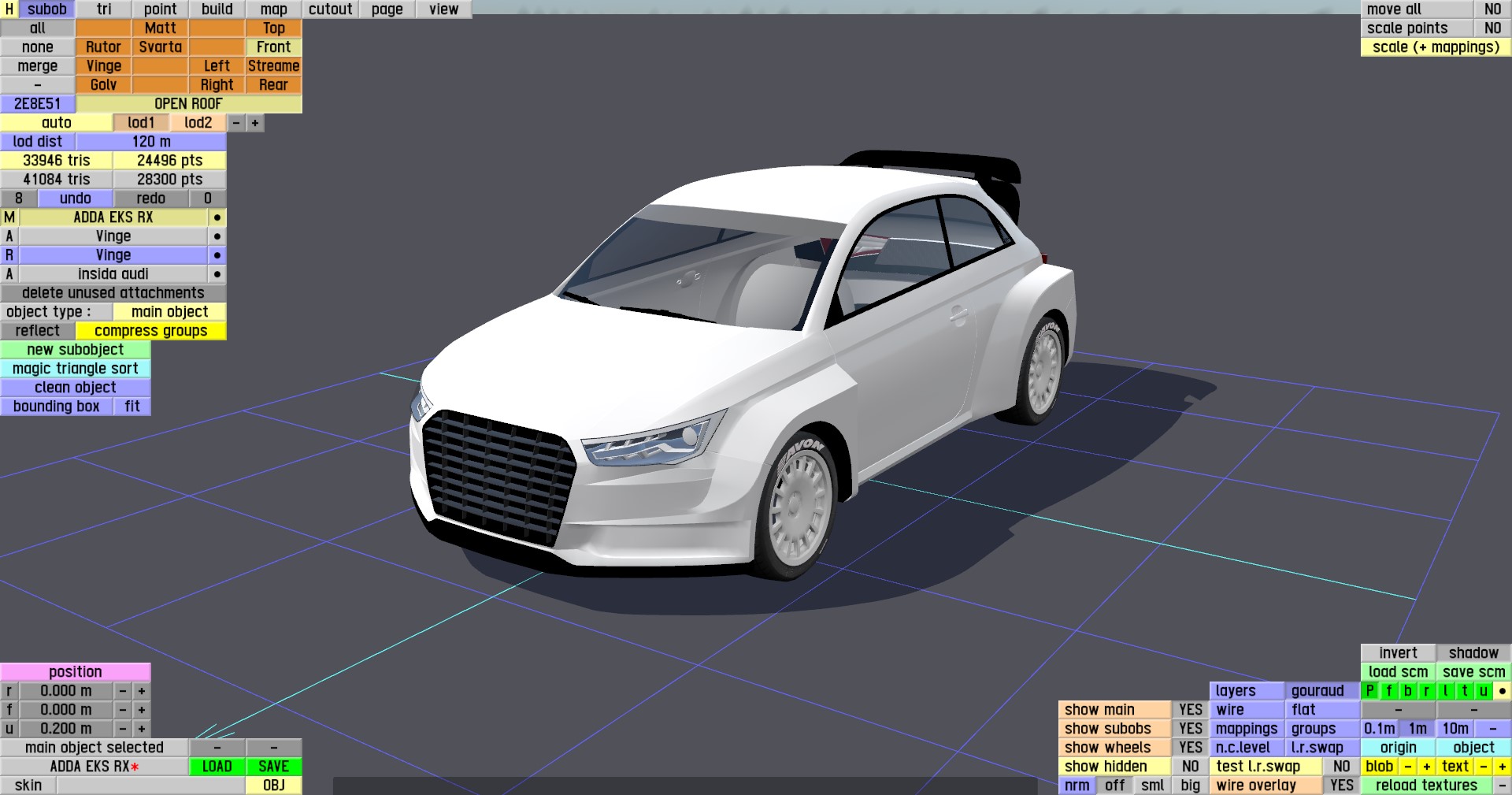Viewport: 1512px width, 795px height.
Task: Click minus next to lod2
Action: (x=236, y=122)
